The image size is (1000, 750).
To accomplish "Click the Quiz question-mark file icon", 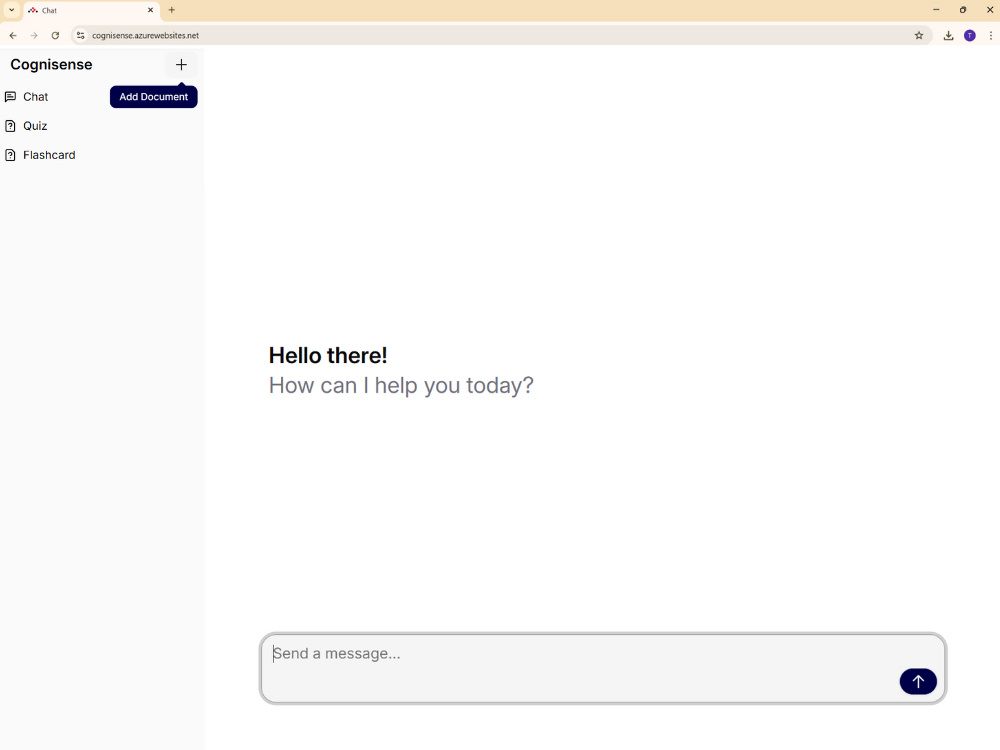I will 10,126.
